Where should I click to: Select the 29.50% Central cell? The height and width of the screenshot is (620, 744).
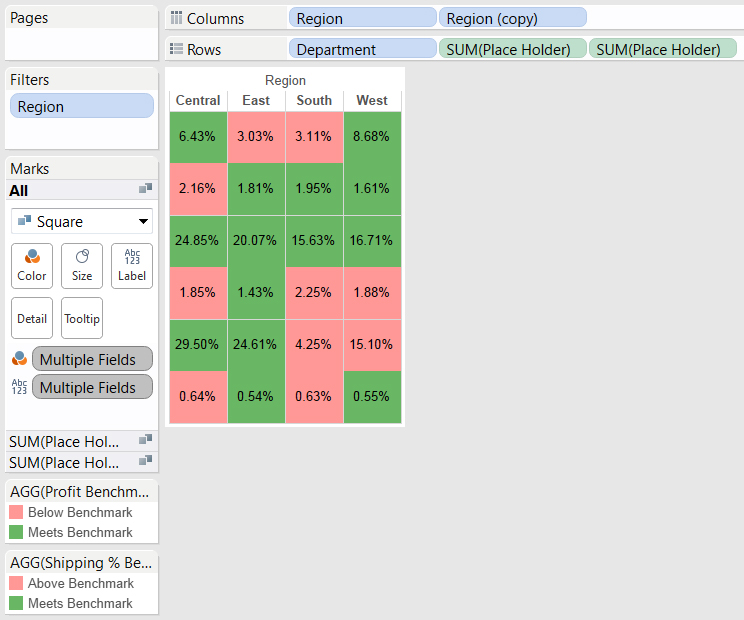[x=198, y=345]
